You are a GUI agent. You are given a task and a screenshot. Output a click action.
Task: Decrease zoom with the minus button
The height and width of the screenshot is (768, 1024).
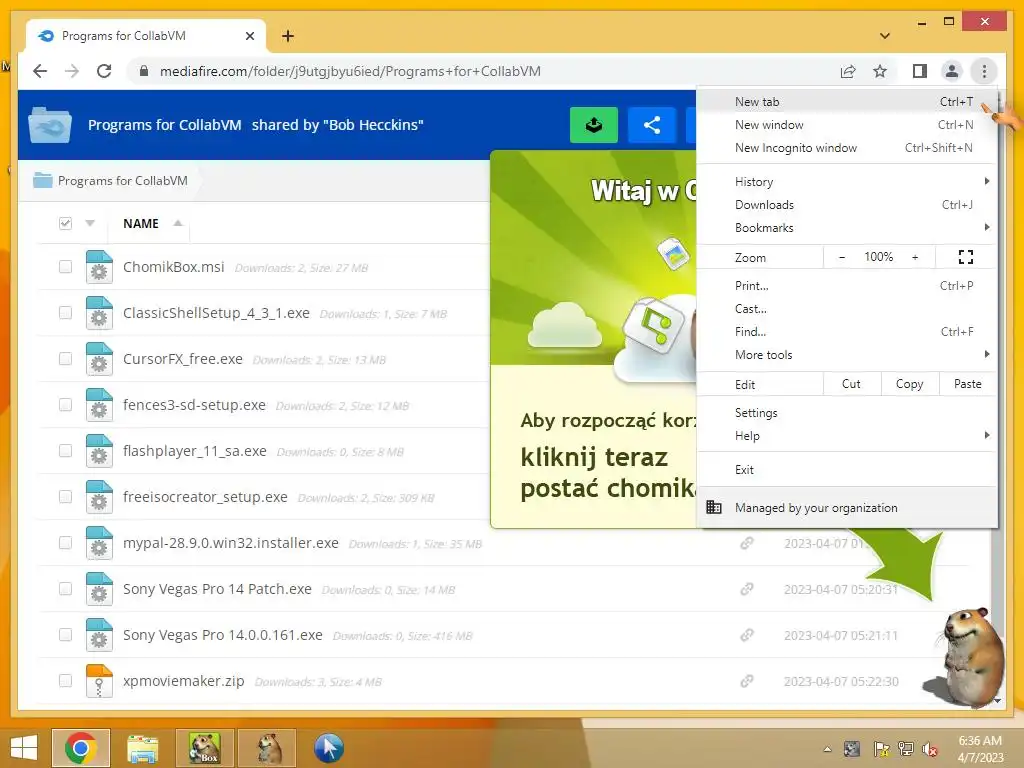coord(842,257)
